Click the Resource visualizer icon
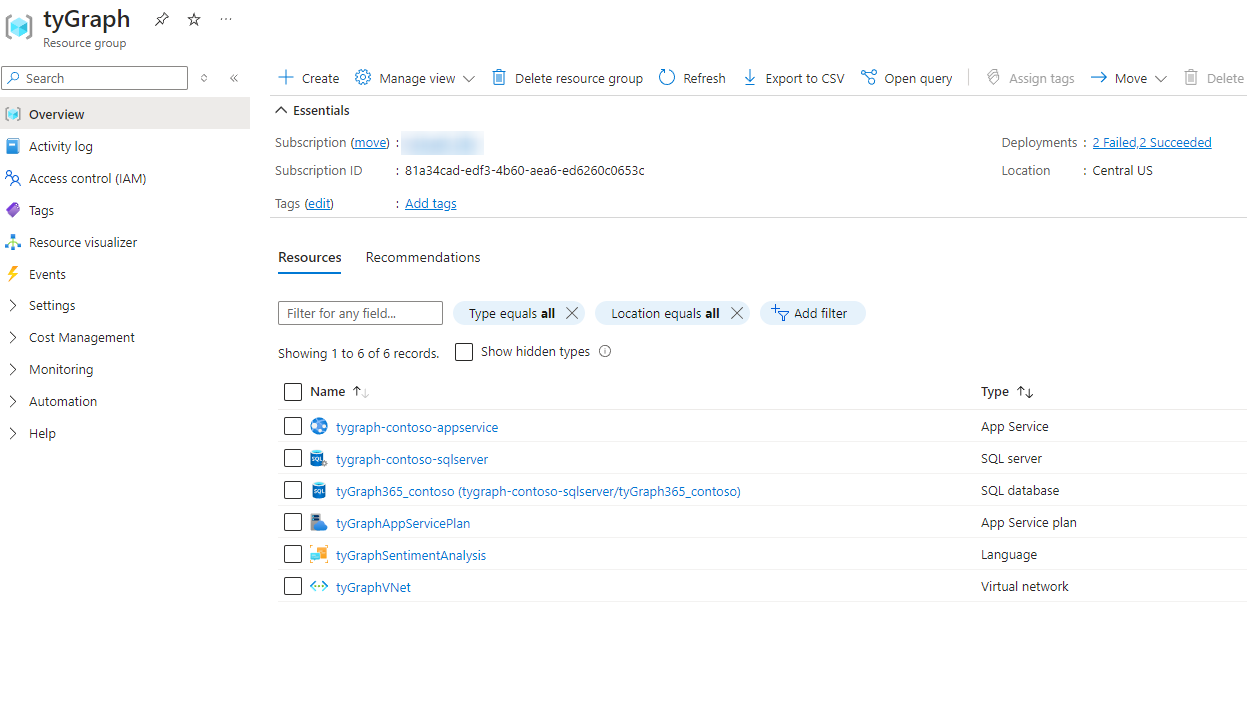1247x715 pixels. click(x=13, y=242)
